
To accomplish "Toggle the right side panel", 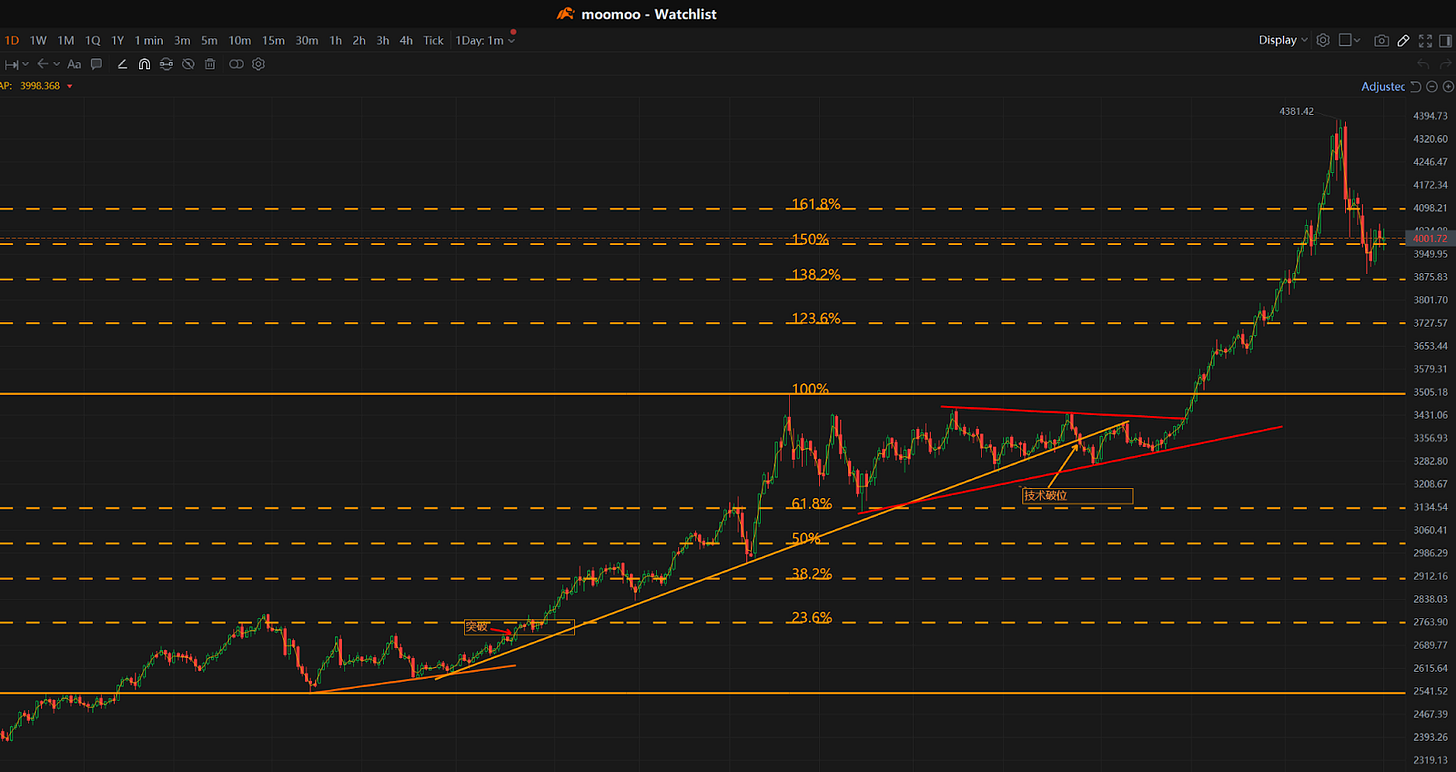I will pyautogui.click(x=1446, y=40).
